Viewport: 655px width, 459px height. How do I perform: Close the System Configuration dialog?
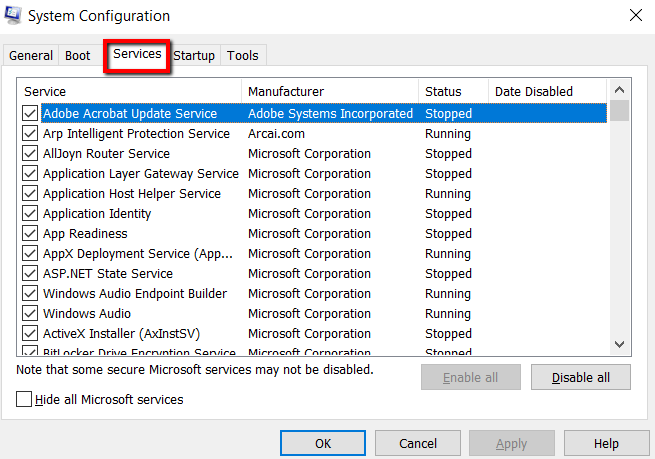[x=635, y=16]
